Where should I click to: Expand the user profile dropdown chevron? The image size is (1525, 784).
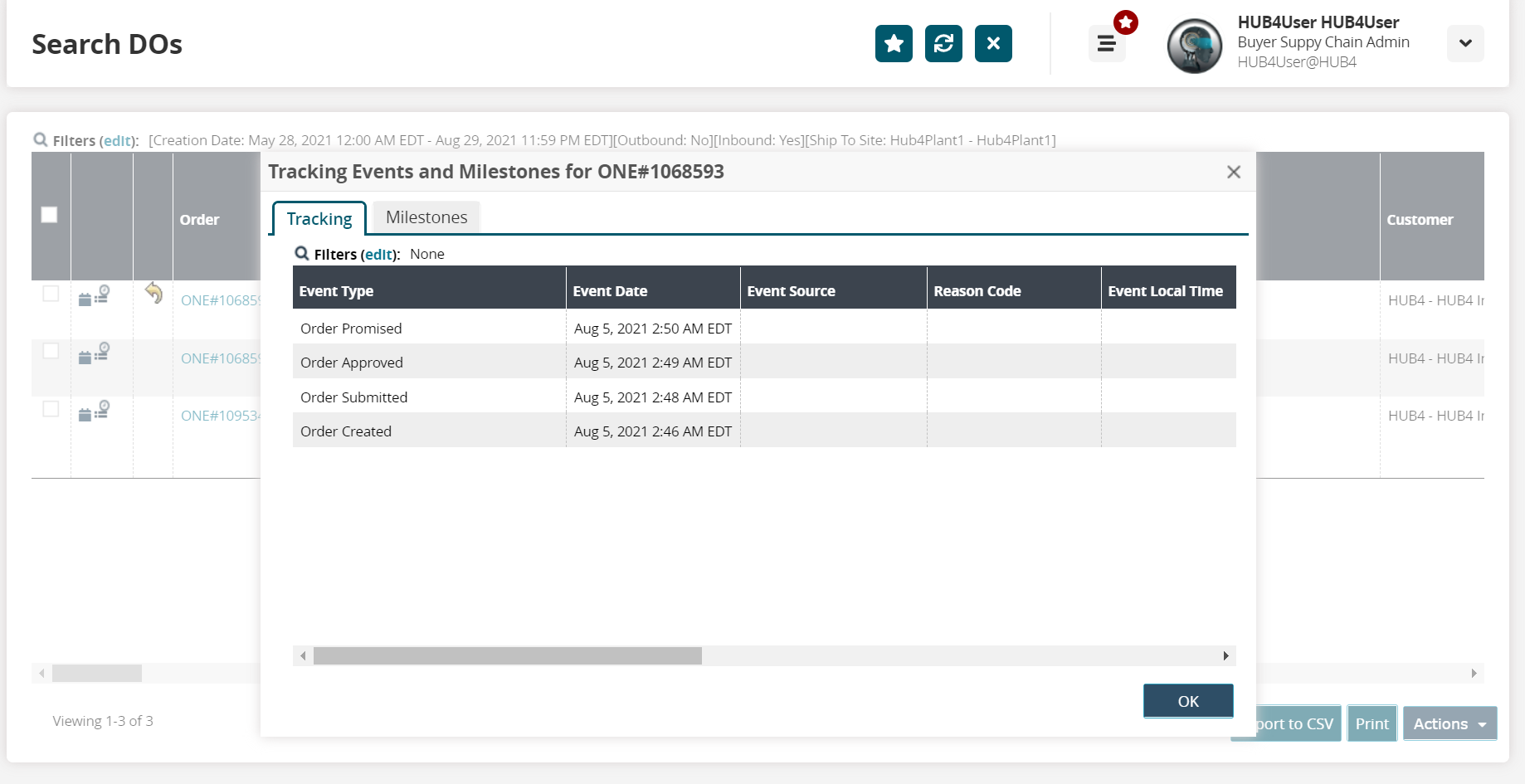point(1465,43)
